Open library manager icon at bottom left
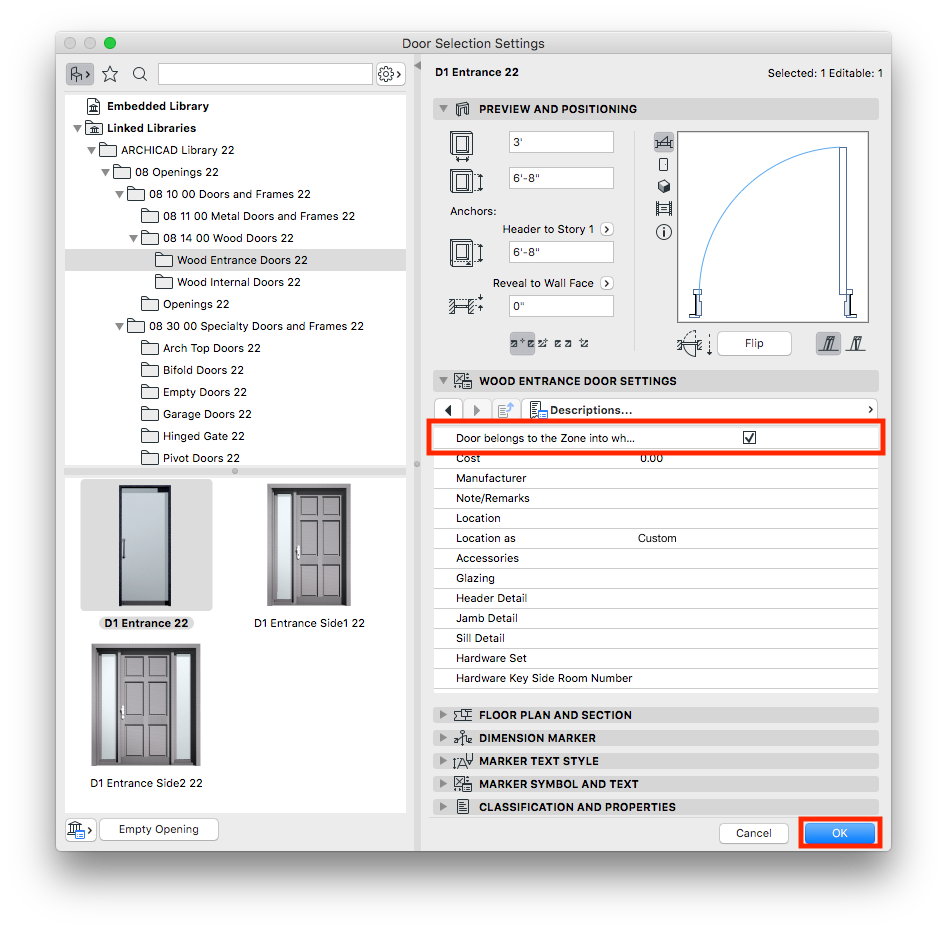947x931 pixels. coord(80,830)
